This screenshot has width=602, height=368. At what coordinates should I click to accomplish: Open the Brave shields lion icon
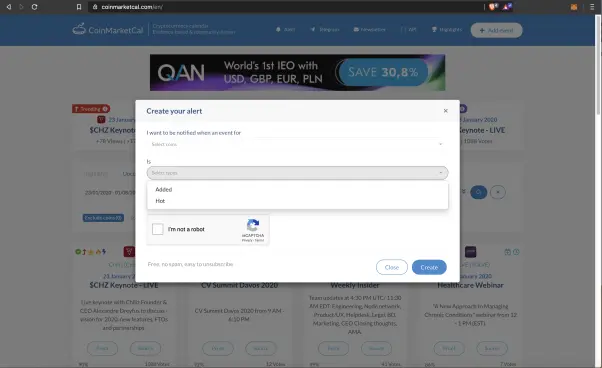[x=493, y=7]
